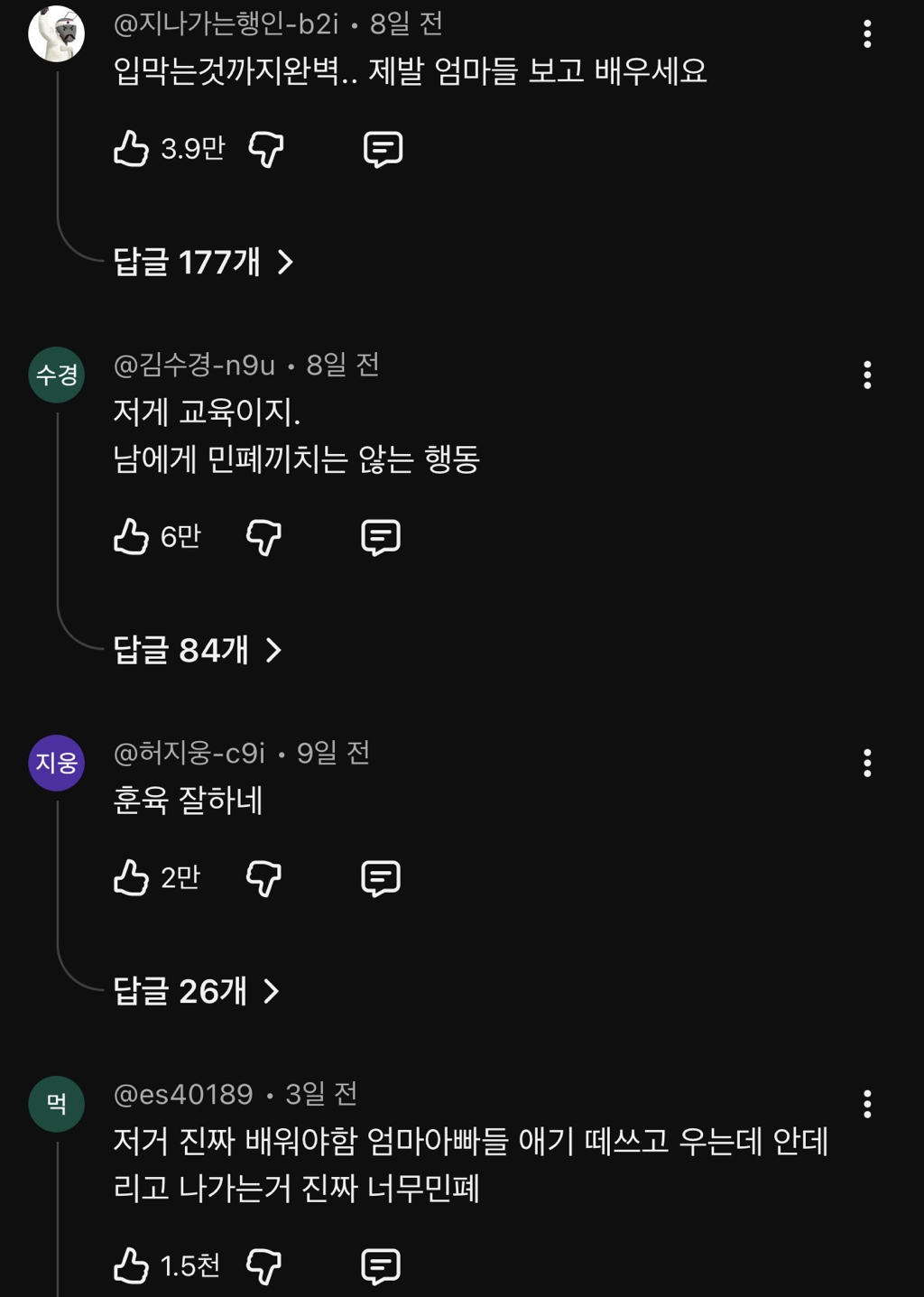Reply to @지나가는행인-b2i's comment
Viewport: 924px width, 1297px height.
[x=383, y=150]
